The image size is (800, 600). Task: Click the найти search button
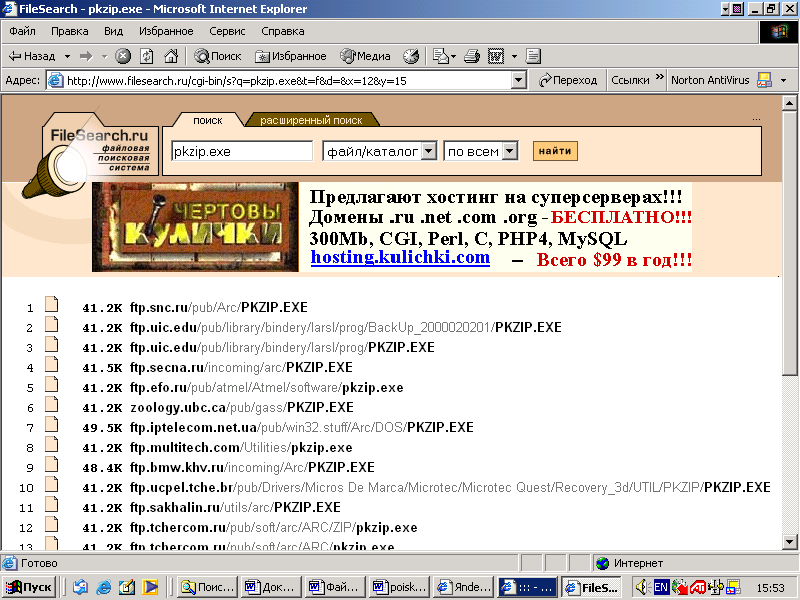[555, 151]
